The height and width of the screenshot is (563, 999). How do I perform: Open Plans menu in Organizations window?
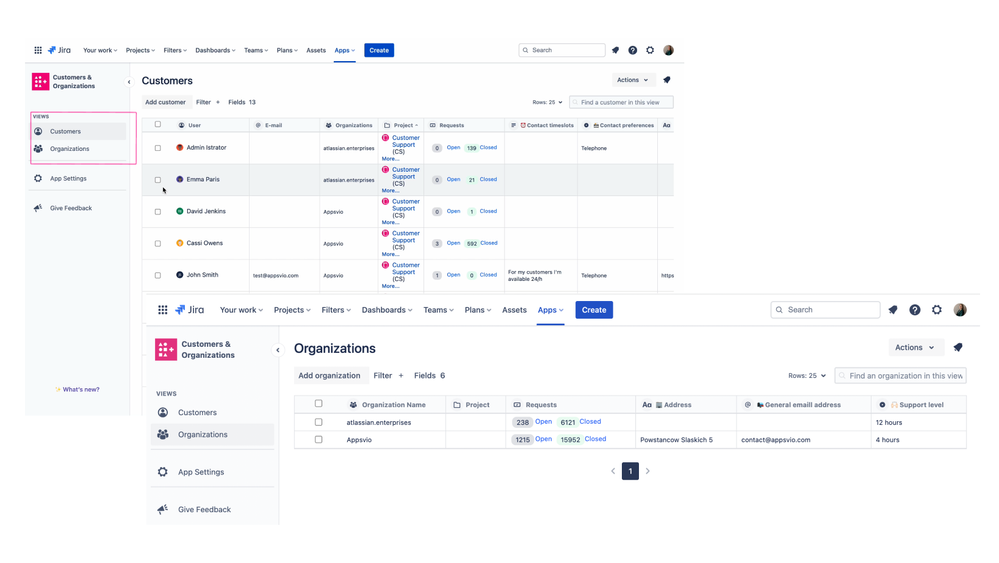(478, 310)
